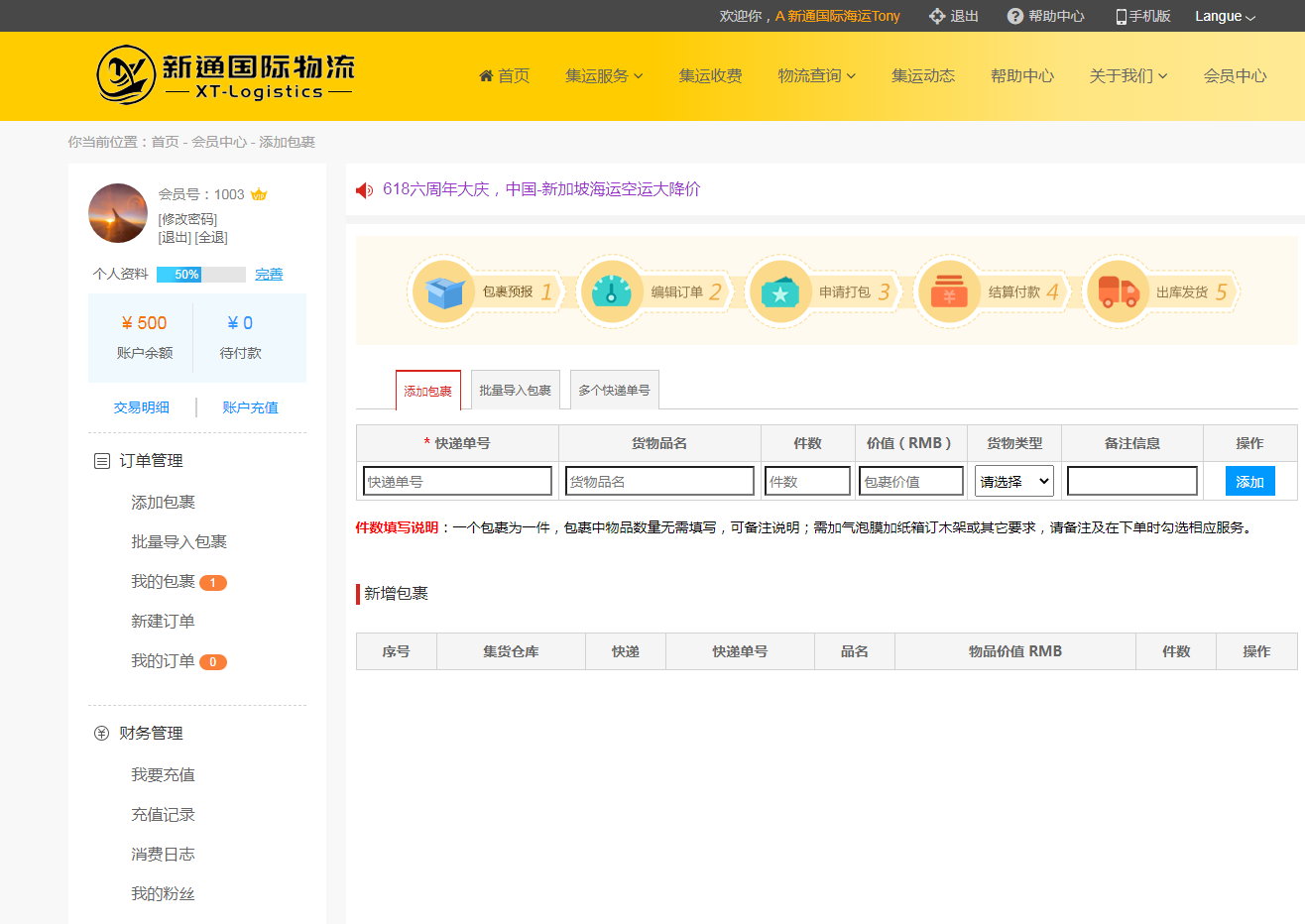Screen dimensions: 1305x924
Task: Click the ¥ 0 待付款 amount
Action: point(240,323)
